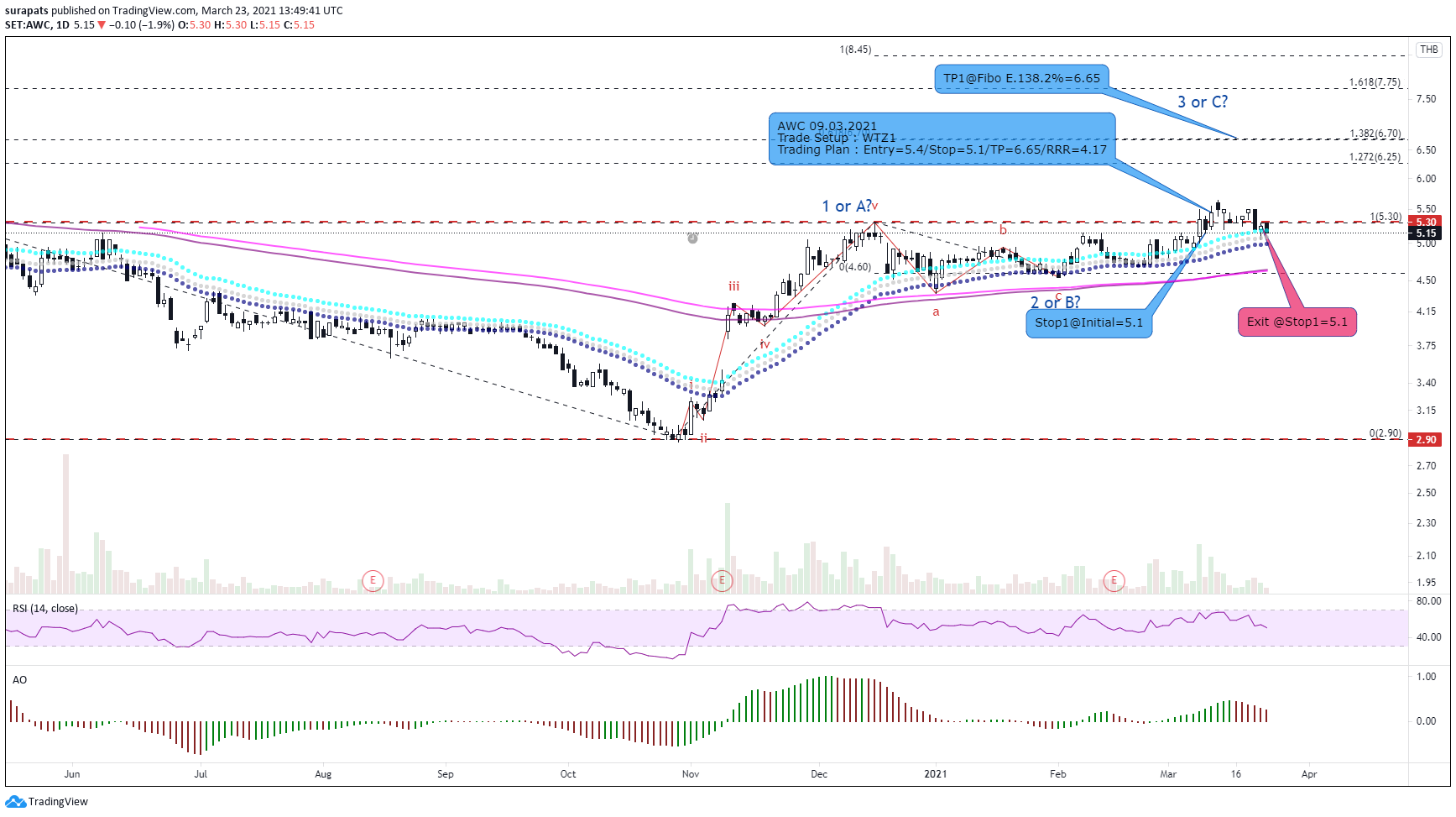1456x817 pixels.
Task: Click the red wave label a
Action: (936, 312)
